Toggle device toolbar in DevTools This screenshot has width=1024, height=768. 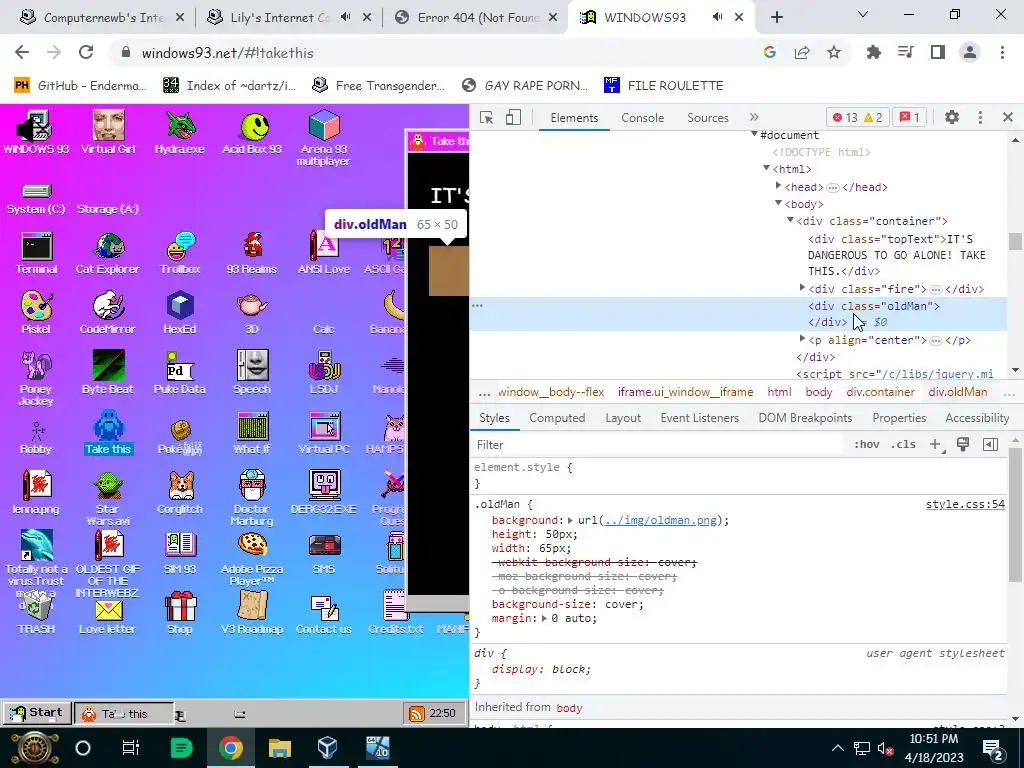[x=513, y=118]
